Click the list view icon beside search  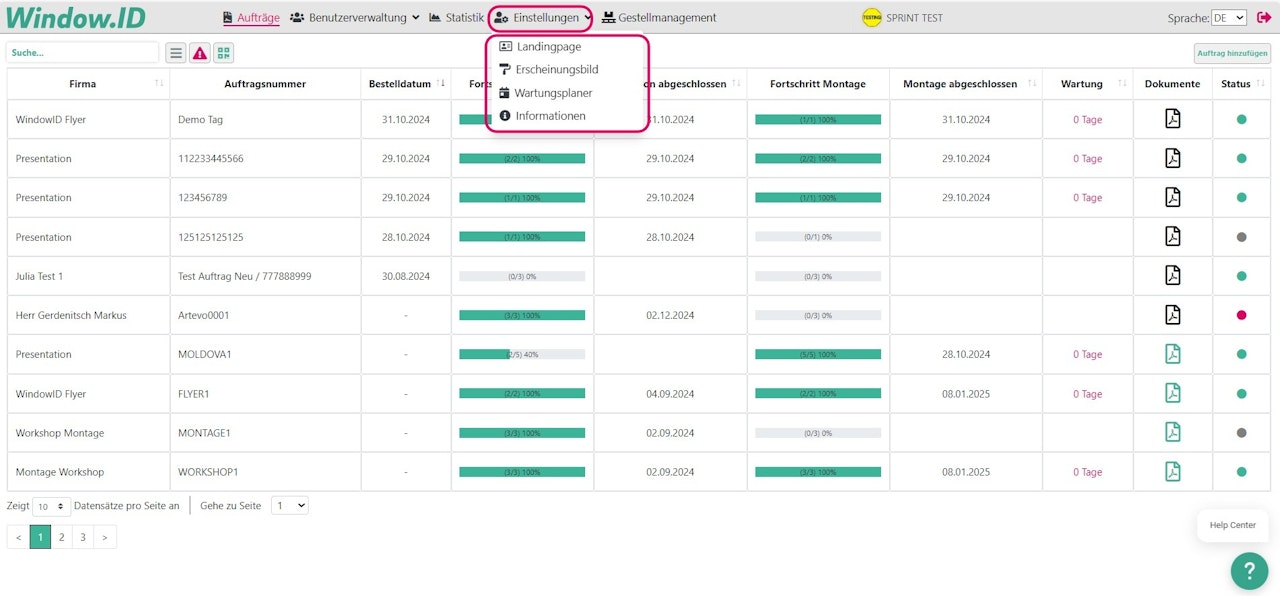(175, 53)
